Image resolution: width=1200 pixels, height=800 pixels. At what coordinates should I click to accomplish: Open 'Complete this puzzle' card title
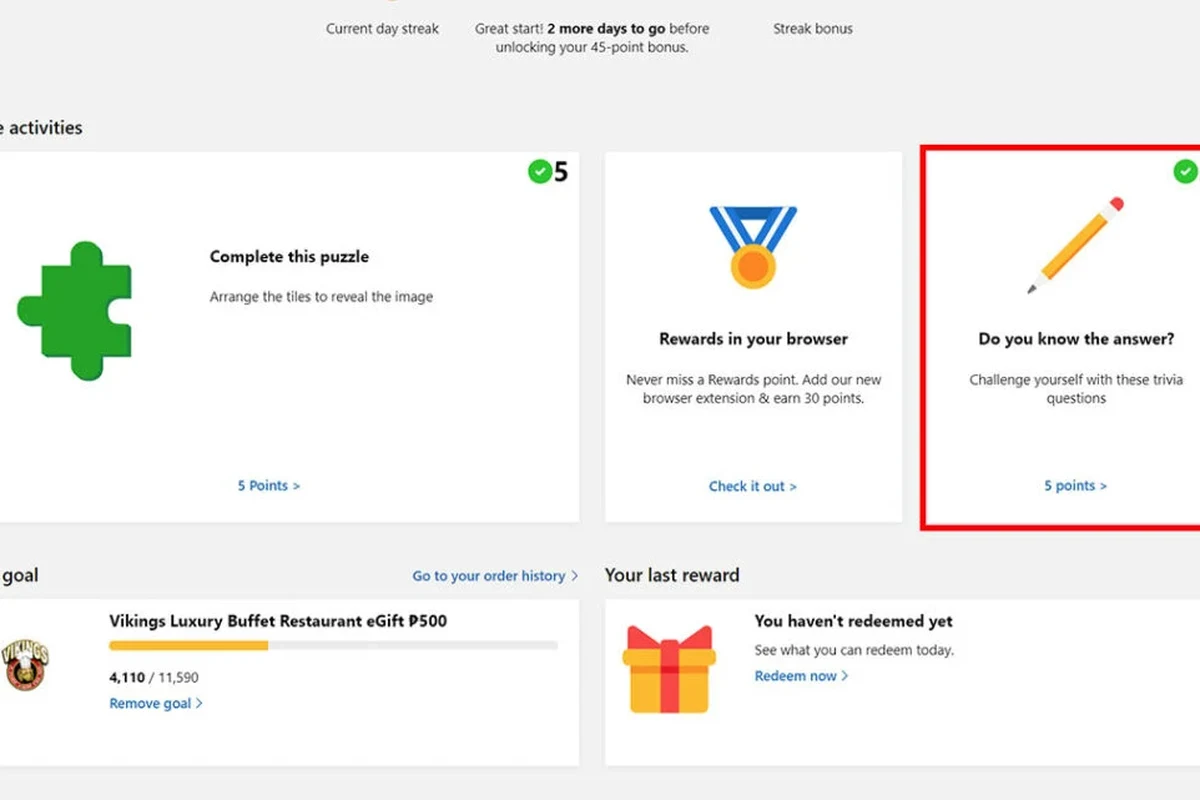click(289, 257)
